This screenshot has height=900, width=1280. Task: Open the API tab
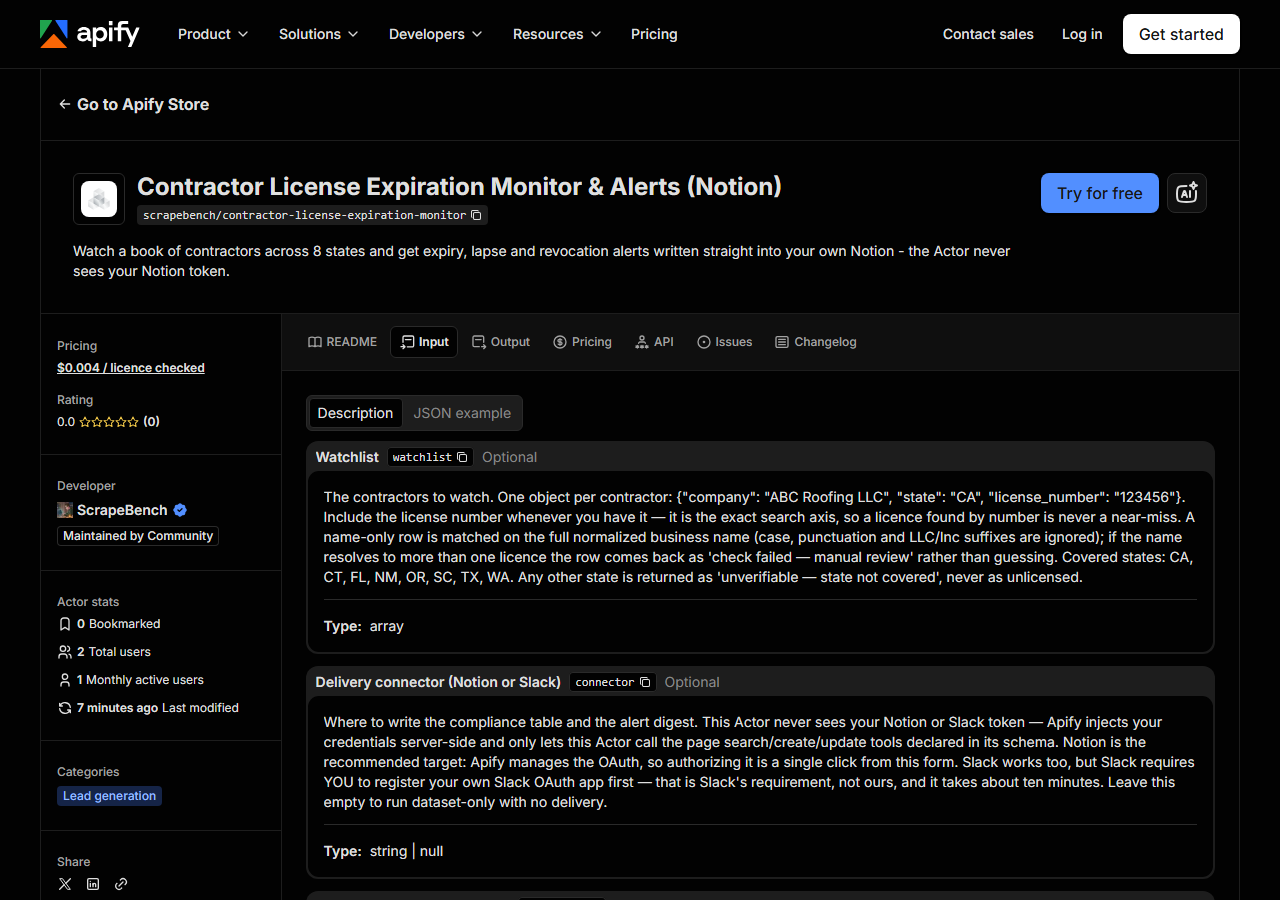pyautogui.click(x=654, y=342)
